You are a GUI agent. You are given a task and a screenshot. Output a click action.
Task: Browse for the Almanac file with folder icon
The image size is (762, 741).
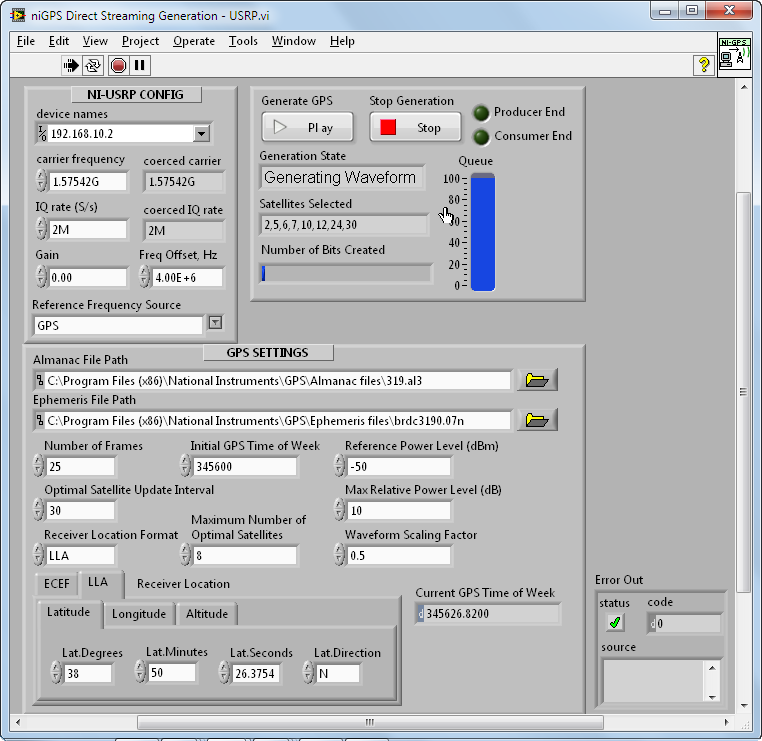[x=537, y=380]
